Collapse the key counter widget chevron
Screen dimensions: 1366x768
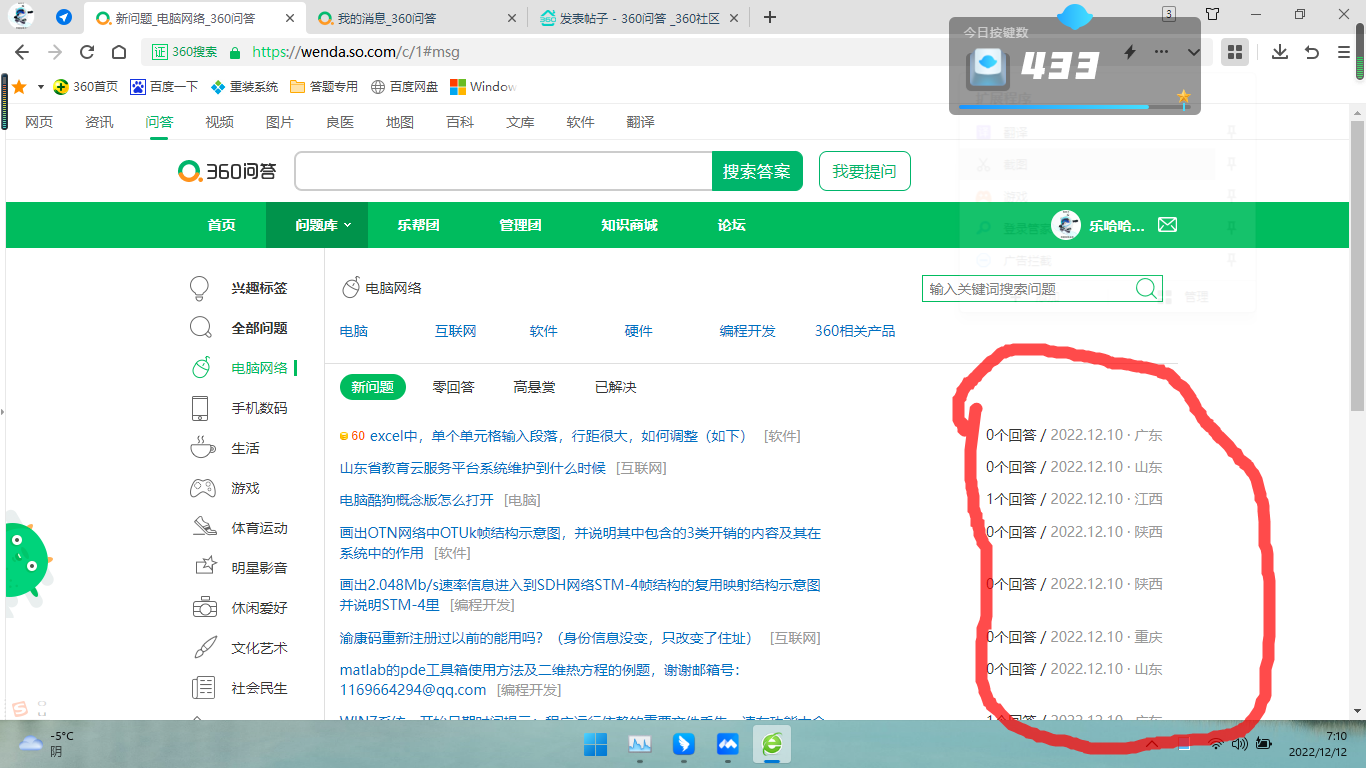point(1193,52)
